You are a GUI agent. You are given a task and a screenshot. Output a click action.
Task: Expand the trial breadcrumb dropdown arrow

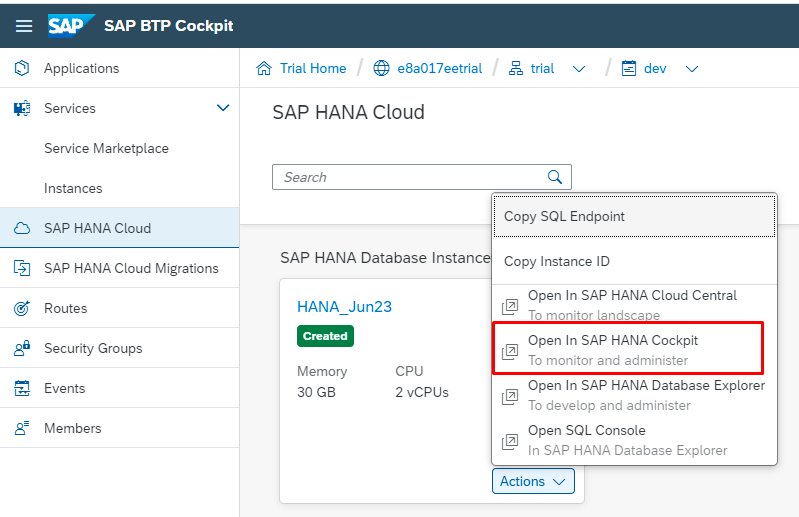click(x=579, y=69)
